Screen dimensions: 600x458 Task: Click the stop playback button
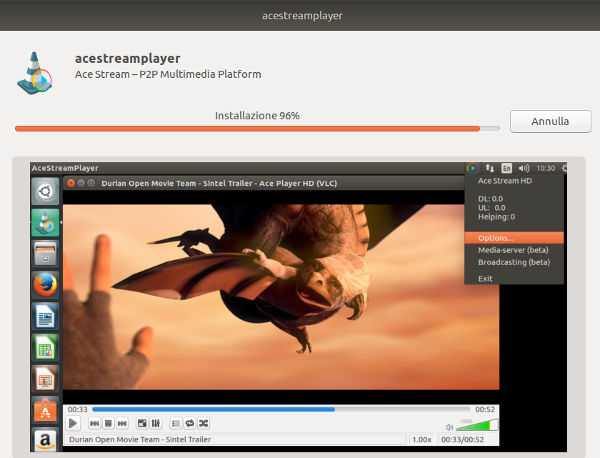pos(108,423)
